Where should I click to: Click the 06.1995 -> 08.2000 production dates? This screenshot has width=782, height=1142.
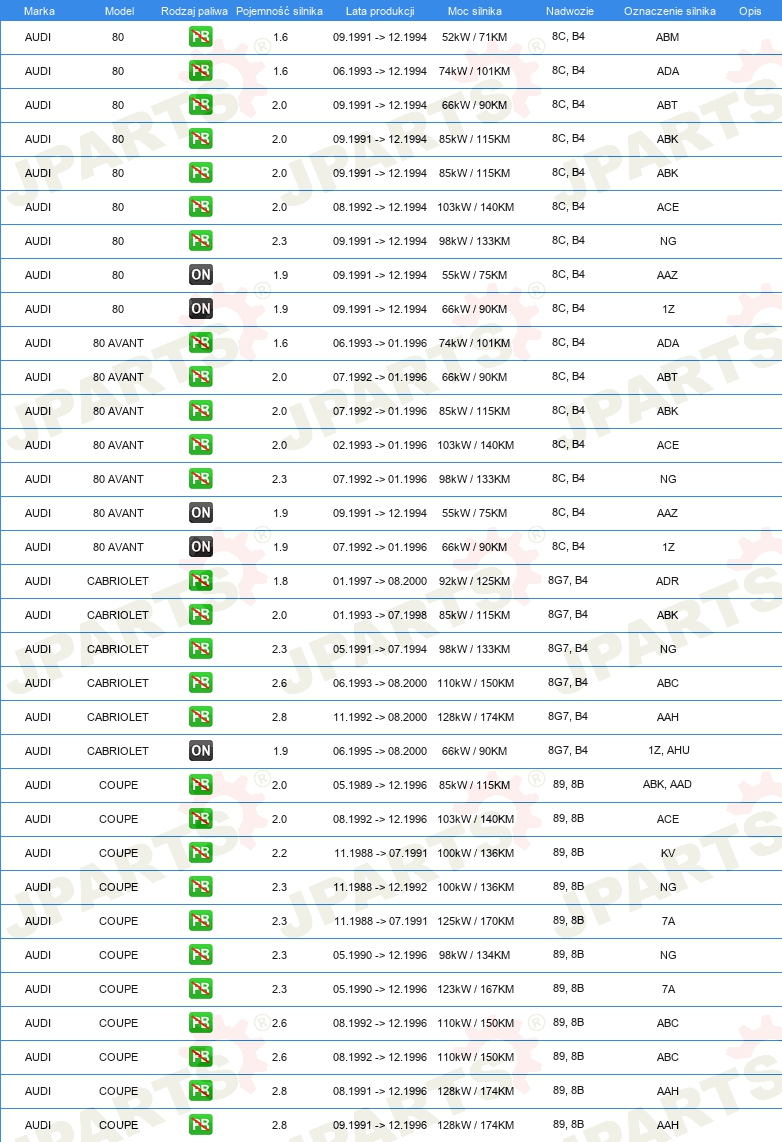[x=380, y=751]
